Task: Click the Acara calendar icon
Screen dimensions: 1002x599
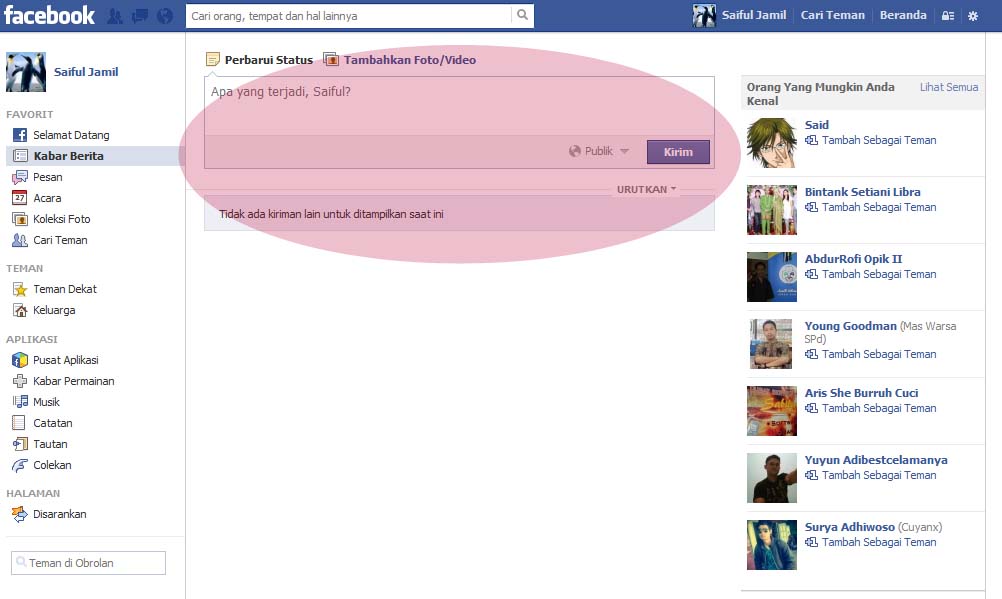Action: (x=20, y=198)
